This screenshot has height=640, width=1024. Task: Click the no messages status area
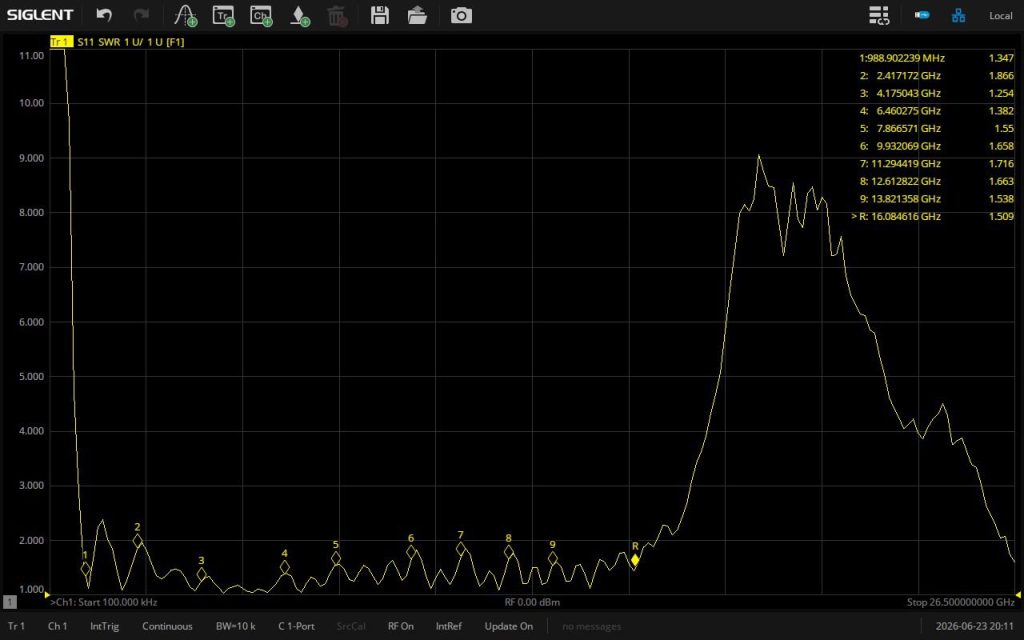point(591,626)
